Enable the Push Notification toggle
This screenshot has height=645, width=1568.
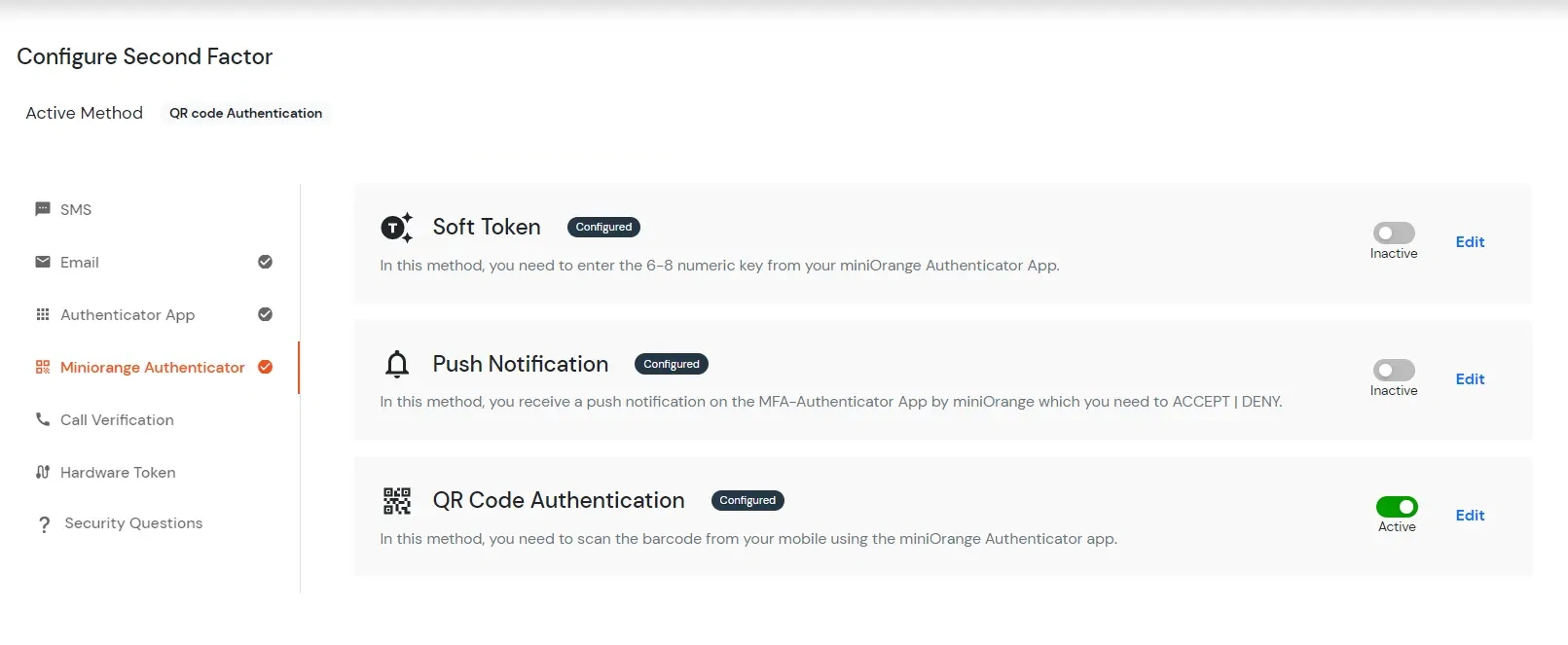point(1394,370)
